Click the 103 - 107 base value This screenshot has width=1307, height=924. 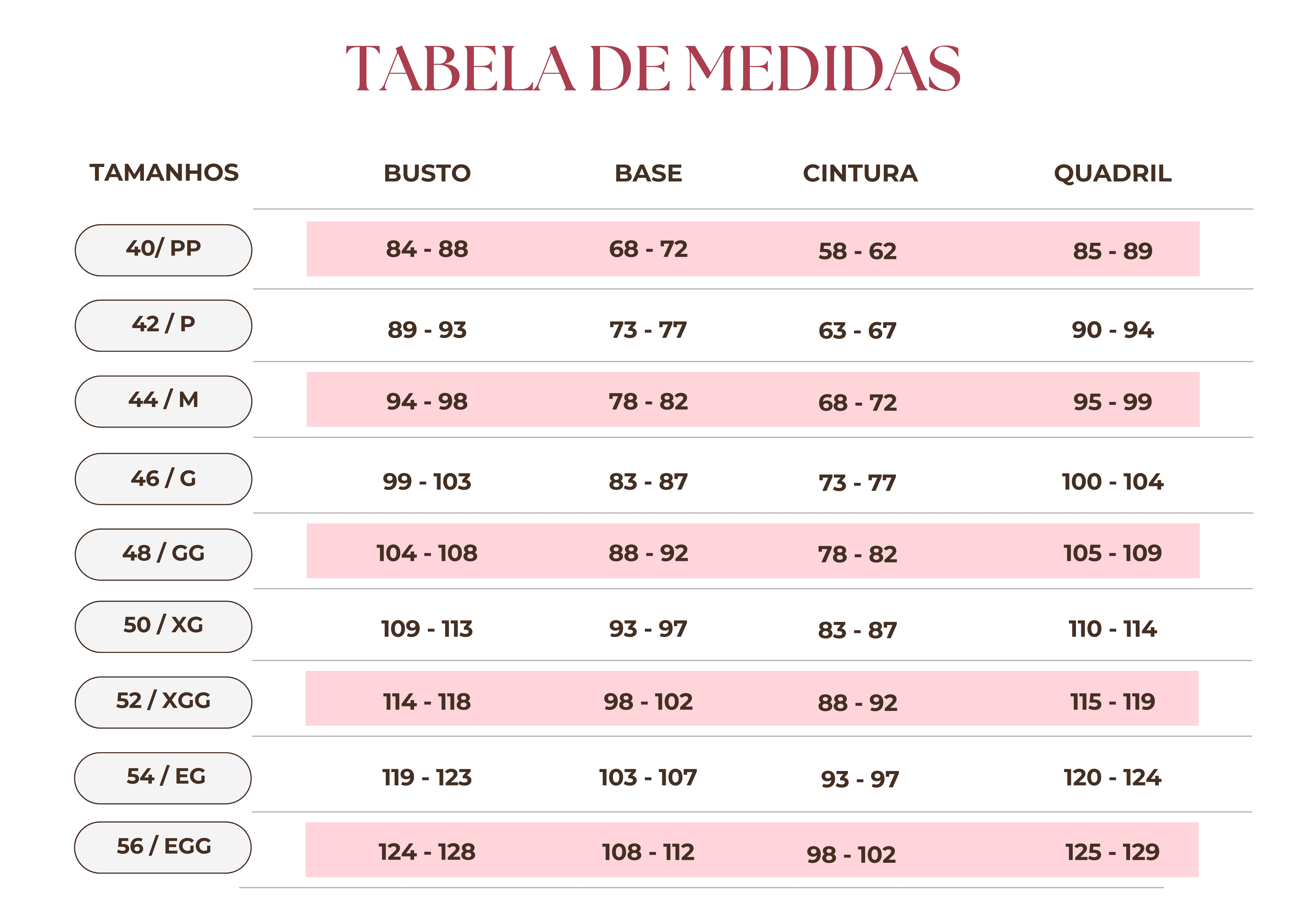click(x=648, y=778)
